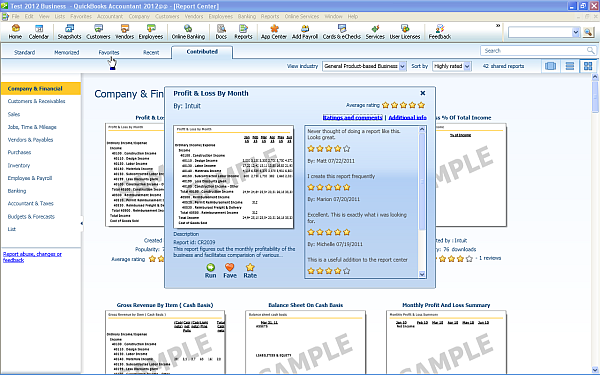The width and height of the screenshot is (600, 375).
Task: Open Employees center icon
Action: click(x=151, y=32)
